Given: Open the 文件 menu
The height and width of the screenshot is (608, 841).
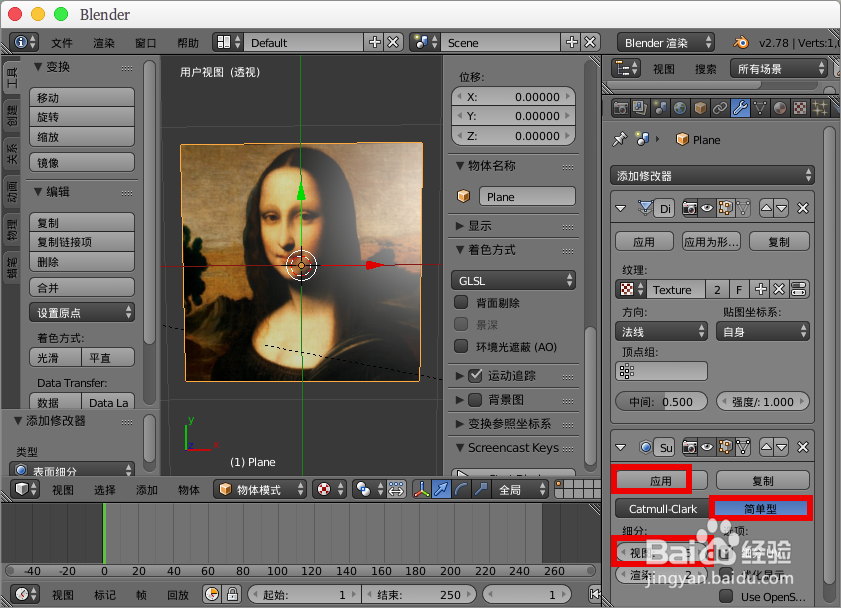Looking at the screenshot, I should tap(62, 43).
